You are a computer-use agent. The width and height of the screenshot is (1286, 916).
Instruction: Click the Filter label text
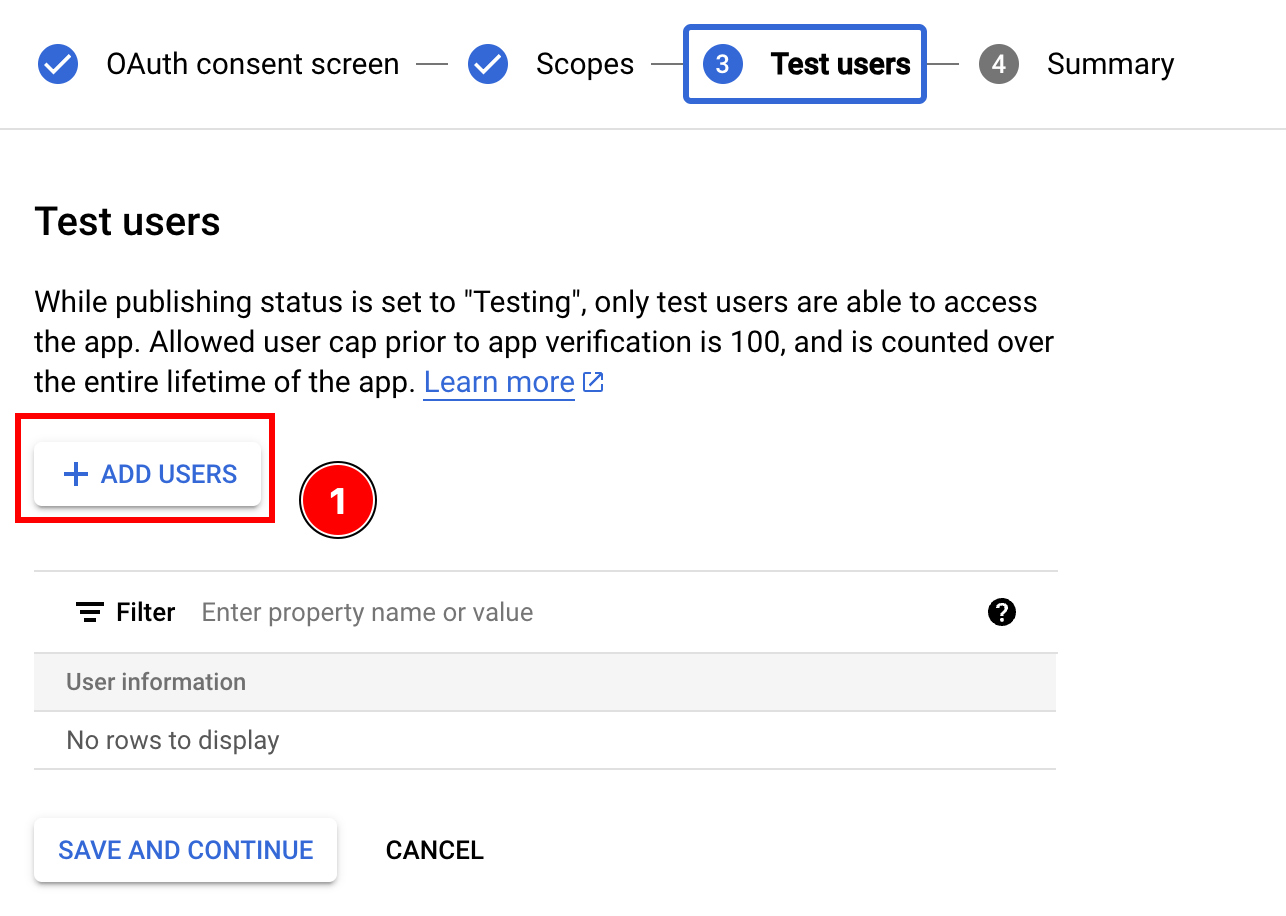146,612
